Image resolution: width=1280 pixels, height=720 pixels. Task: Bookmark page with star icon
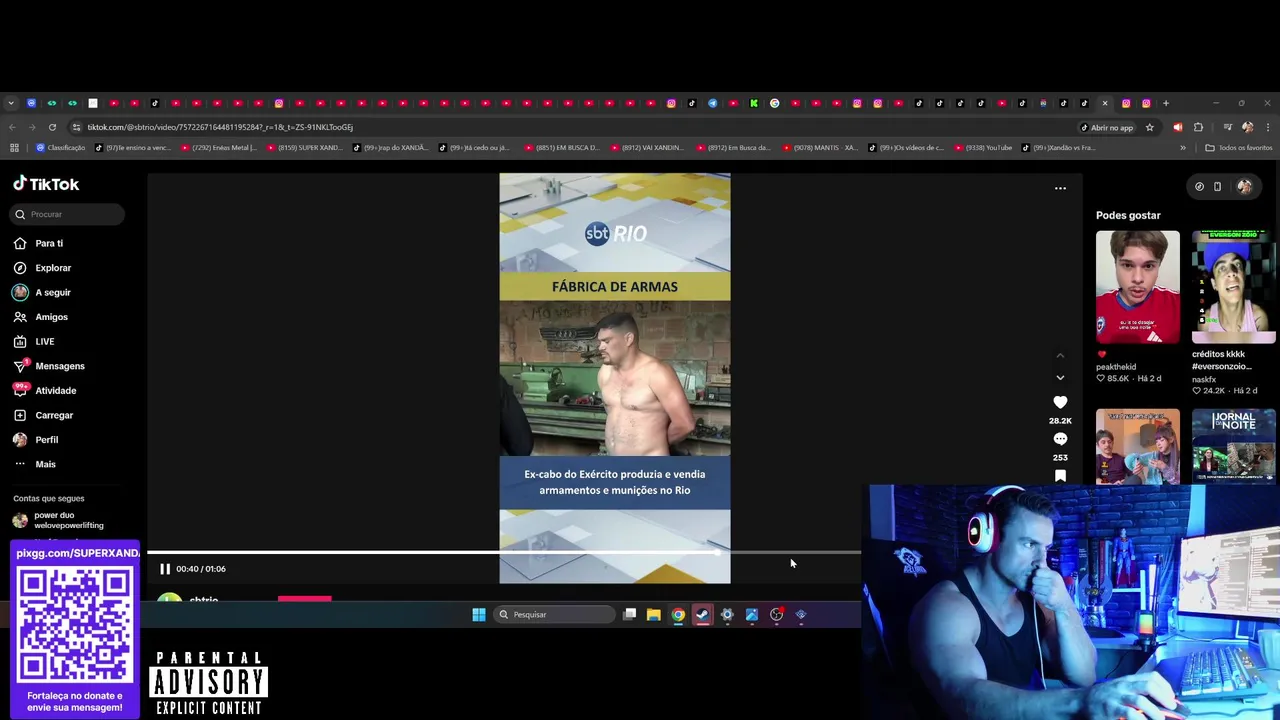click(x=1150, y=127)
